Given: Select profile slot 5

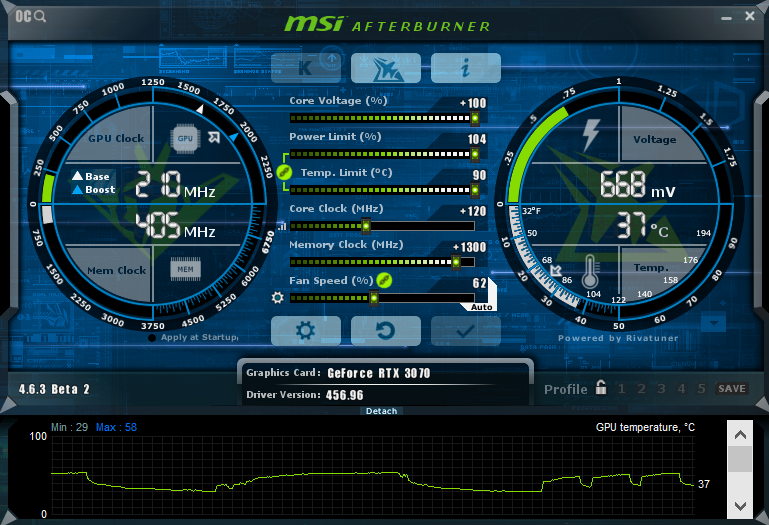Looking at the screenshot, I should pyautogui.click(x=701, y=389).
